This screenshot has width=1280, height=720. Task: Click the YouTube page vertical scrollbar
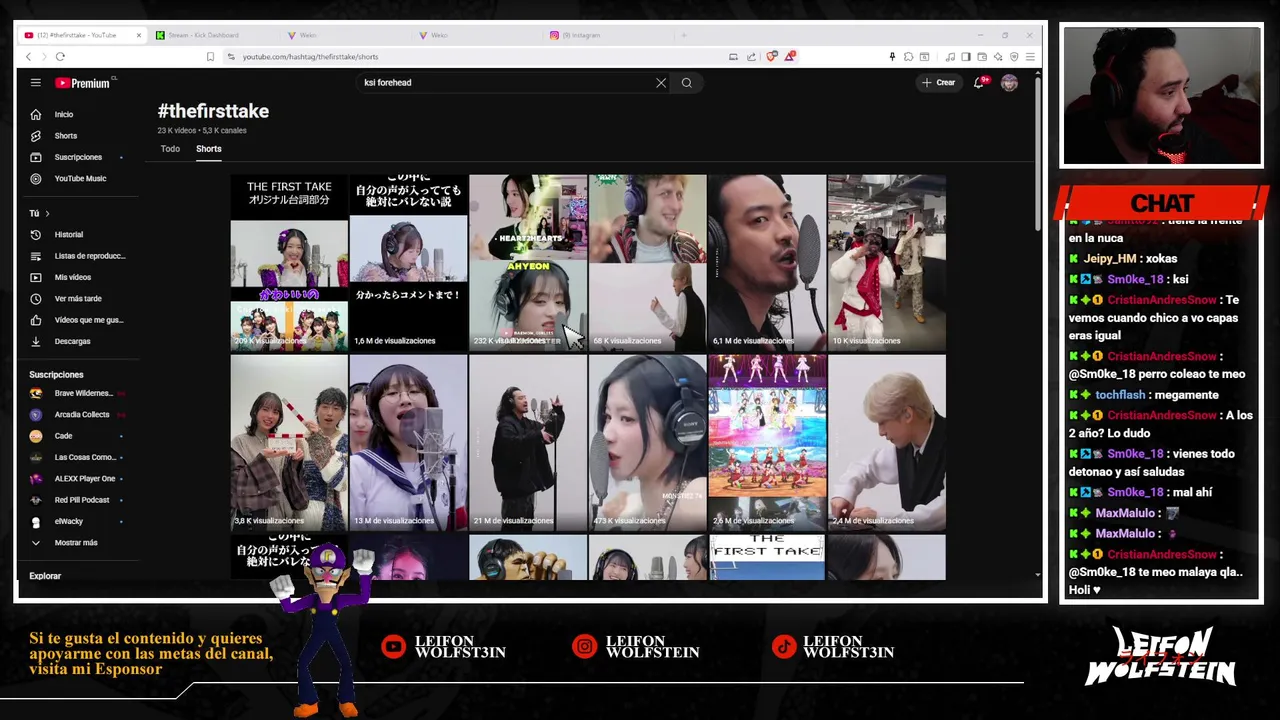coord(1037,155)
